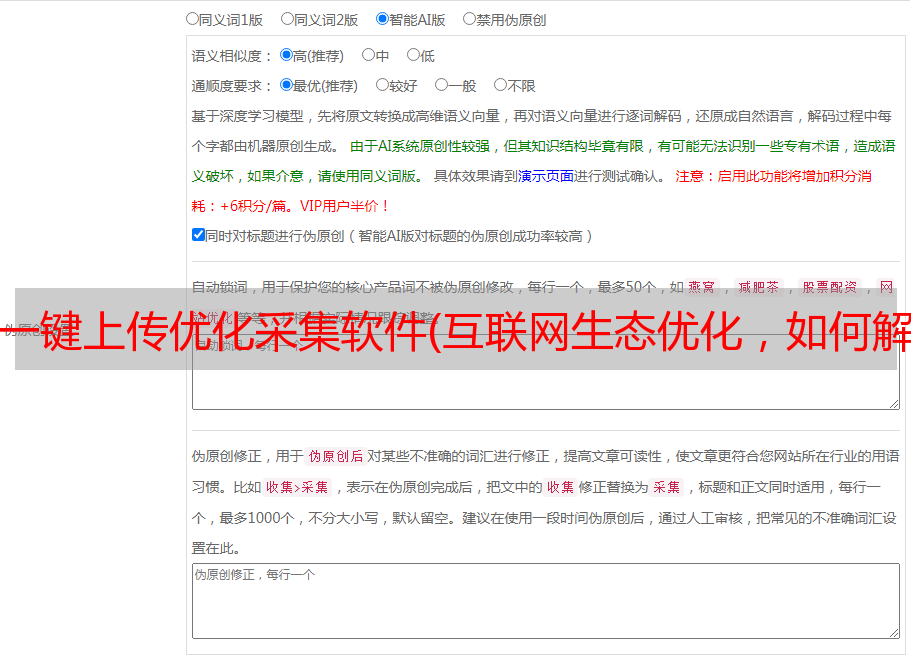Select the 同义词2版 radio option

(287, 19)
